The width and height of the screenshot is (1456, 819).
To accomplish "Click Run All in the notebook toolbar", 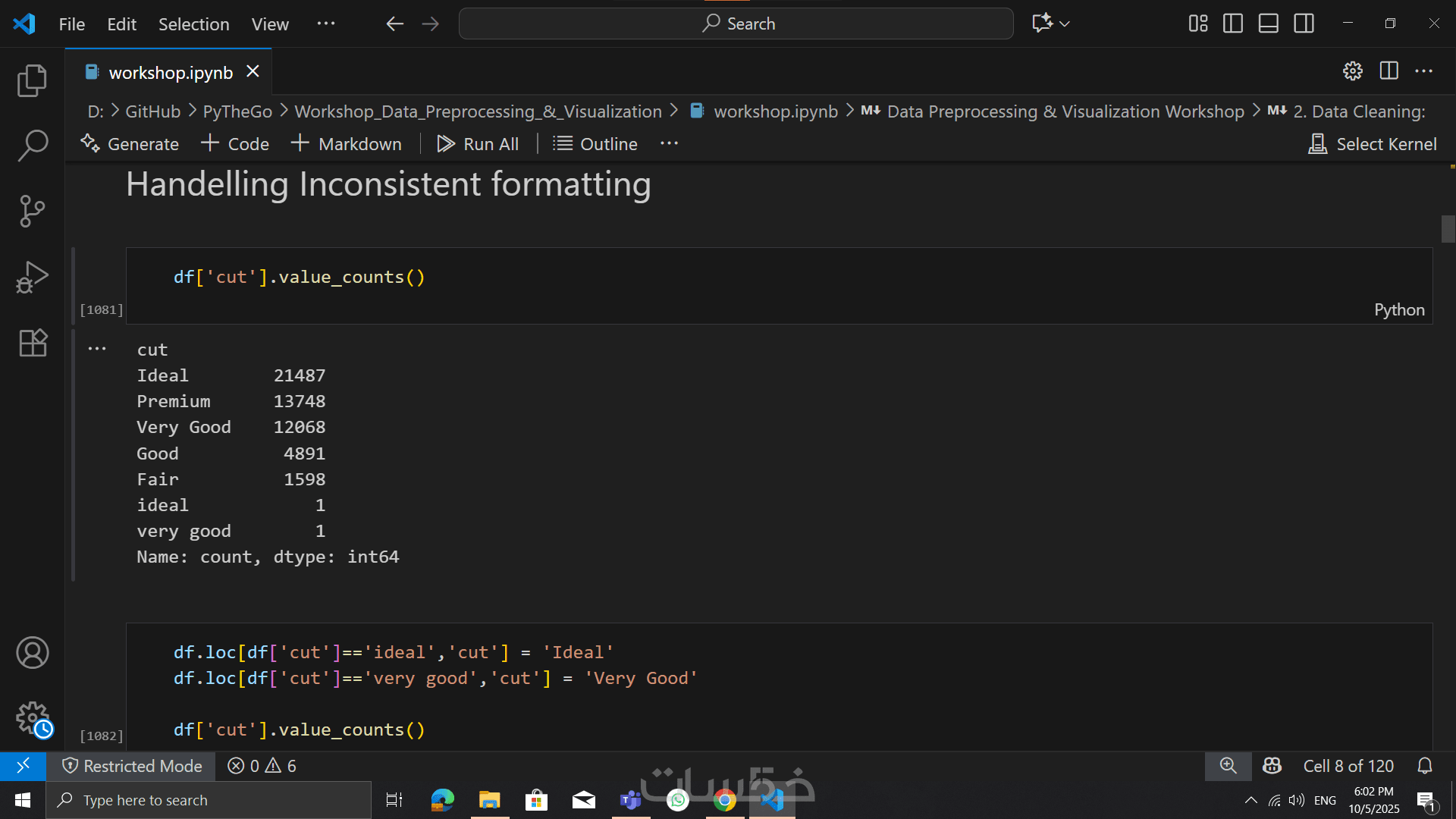I will pyautogui.click(x=479, y=144).
